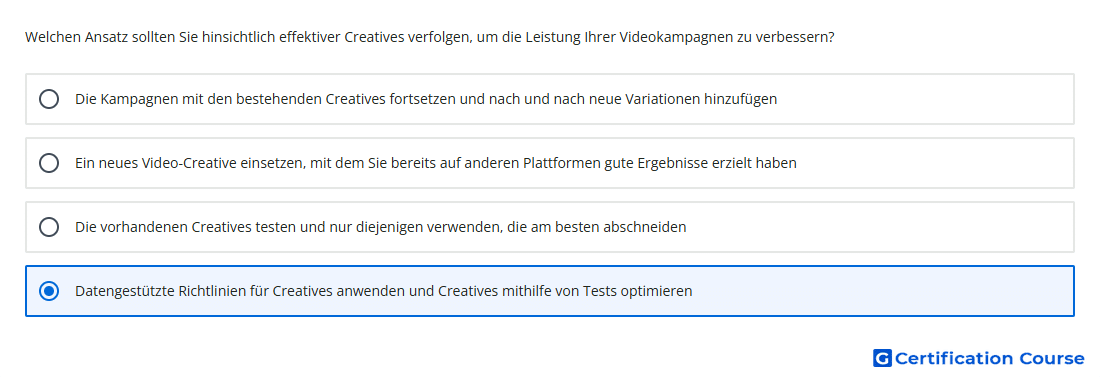Select the radio button for 'Ein neues Video-Creative einsetzen'
The height and width of the screenshot is (377, 1100).
[x=49, y=163]
